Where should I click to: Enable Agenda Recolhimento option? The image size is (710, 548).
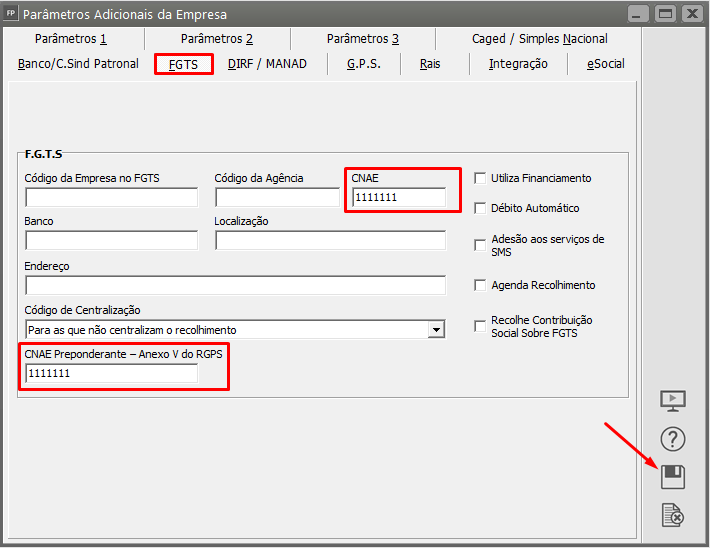pyautogui.click(x=480, y=285)
